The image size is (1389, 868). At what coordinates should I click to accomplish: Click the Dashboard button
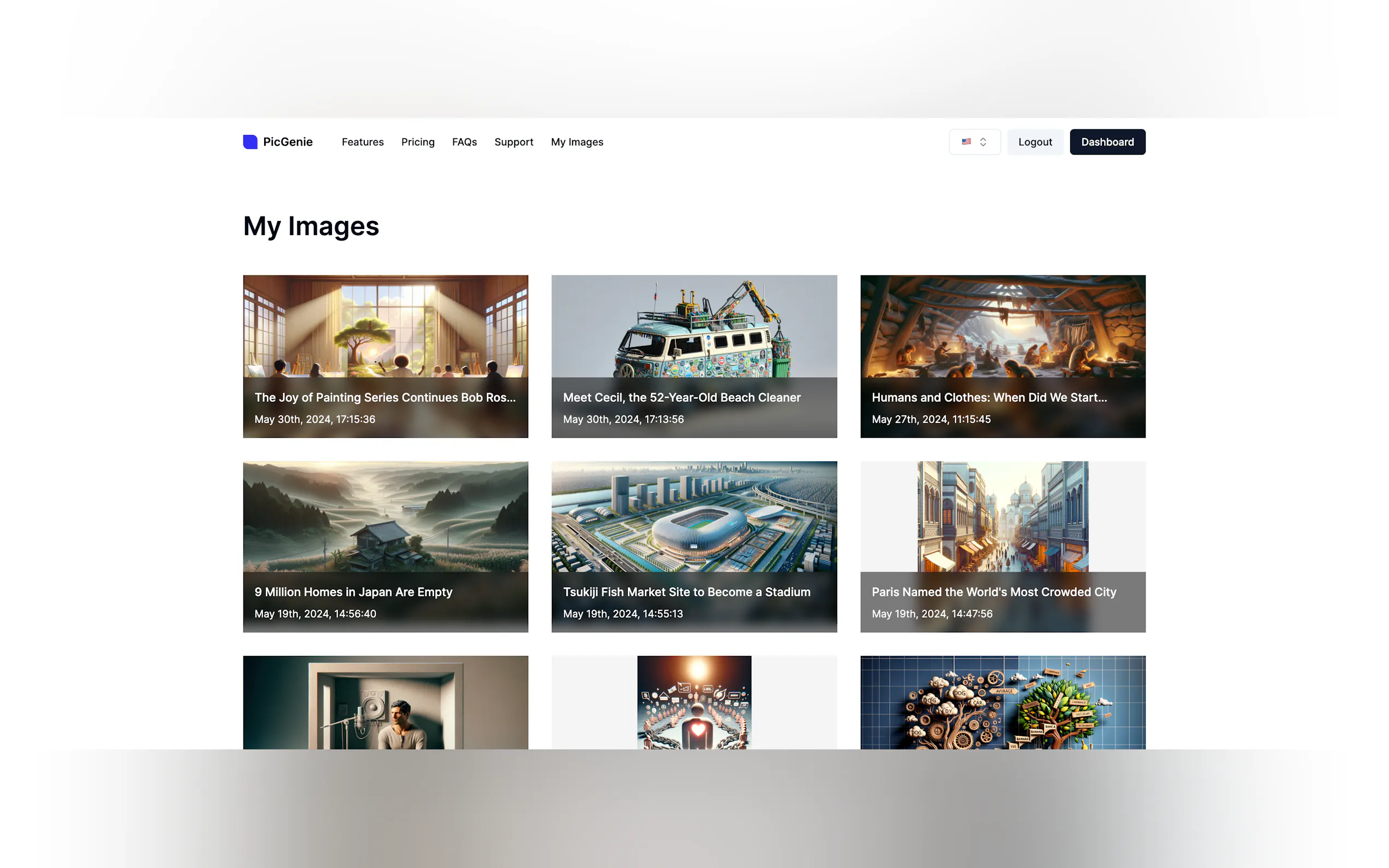1106,142
